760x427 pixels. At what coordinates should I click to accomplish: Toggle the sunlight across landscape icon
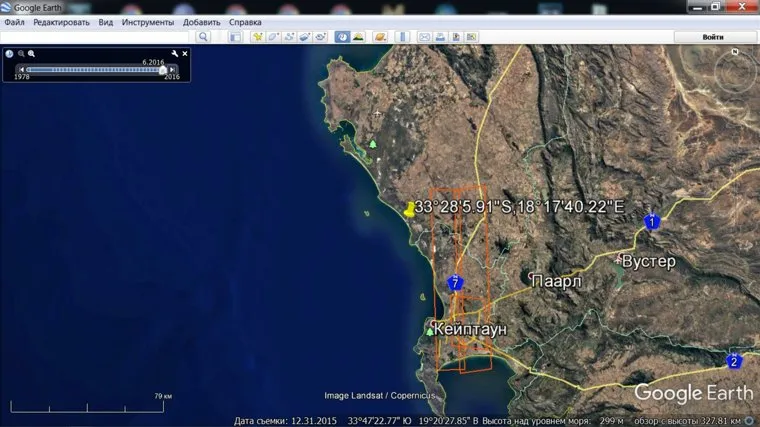(358, 37)
